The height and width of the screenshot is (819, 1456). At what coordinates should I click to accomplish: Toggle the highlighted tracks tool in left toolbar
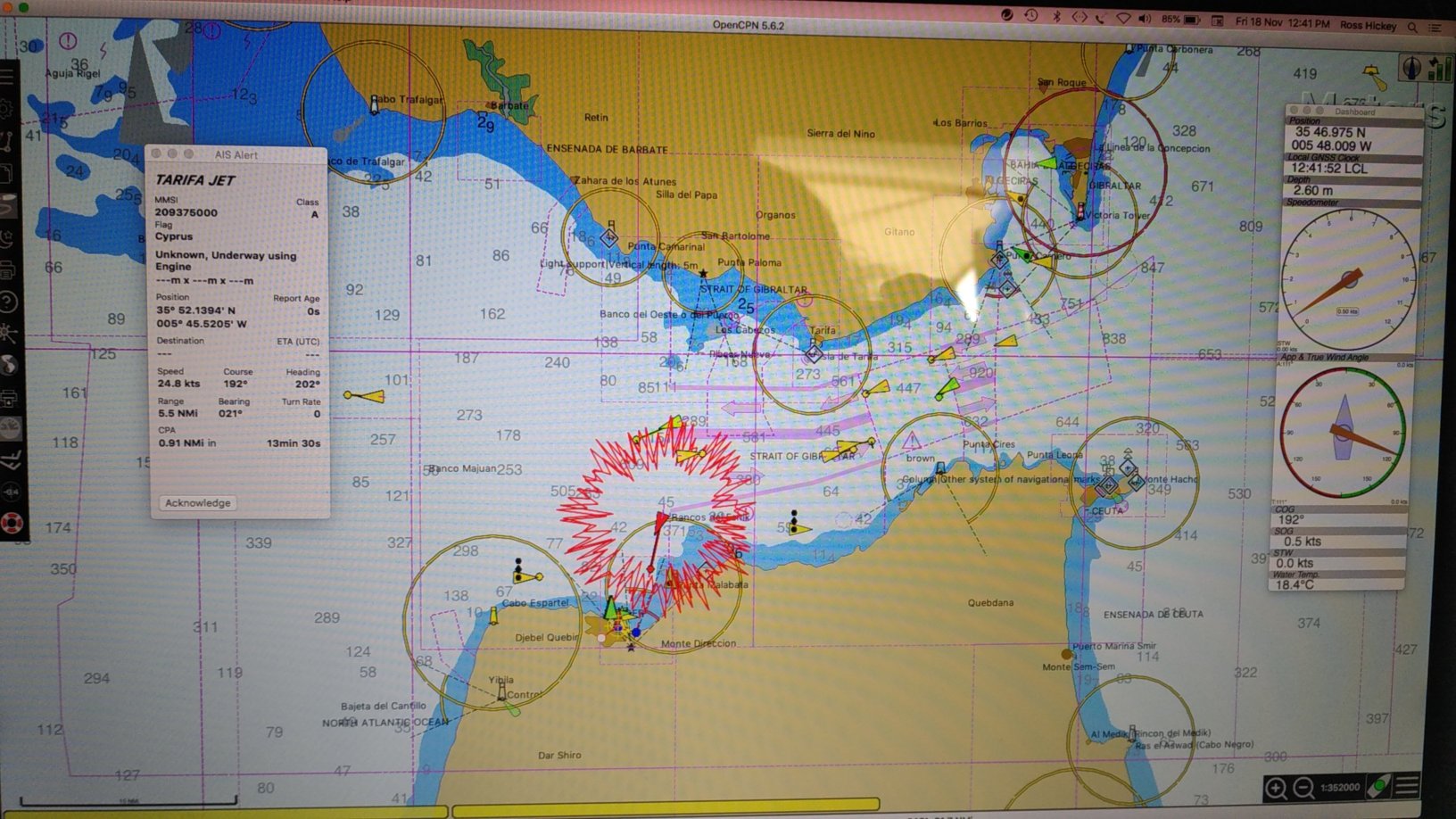(7, 206)
